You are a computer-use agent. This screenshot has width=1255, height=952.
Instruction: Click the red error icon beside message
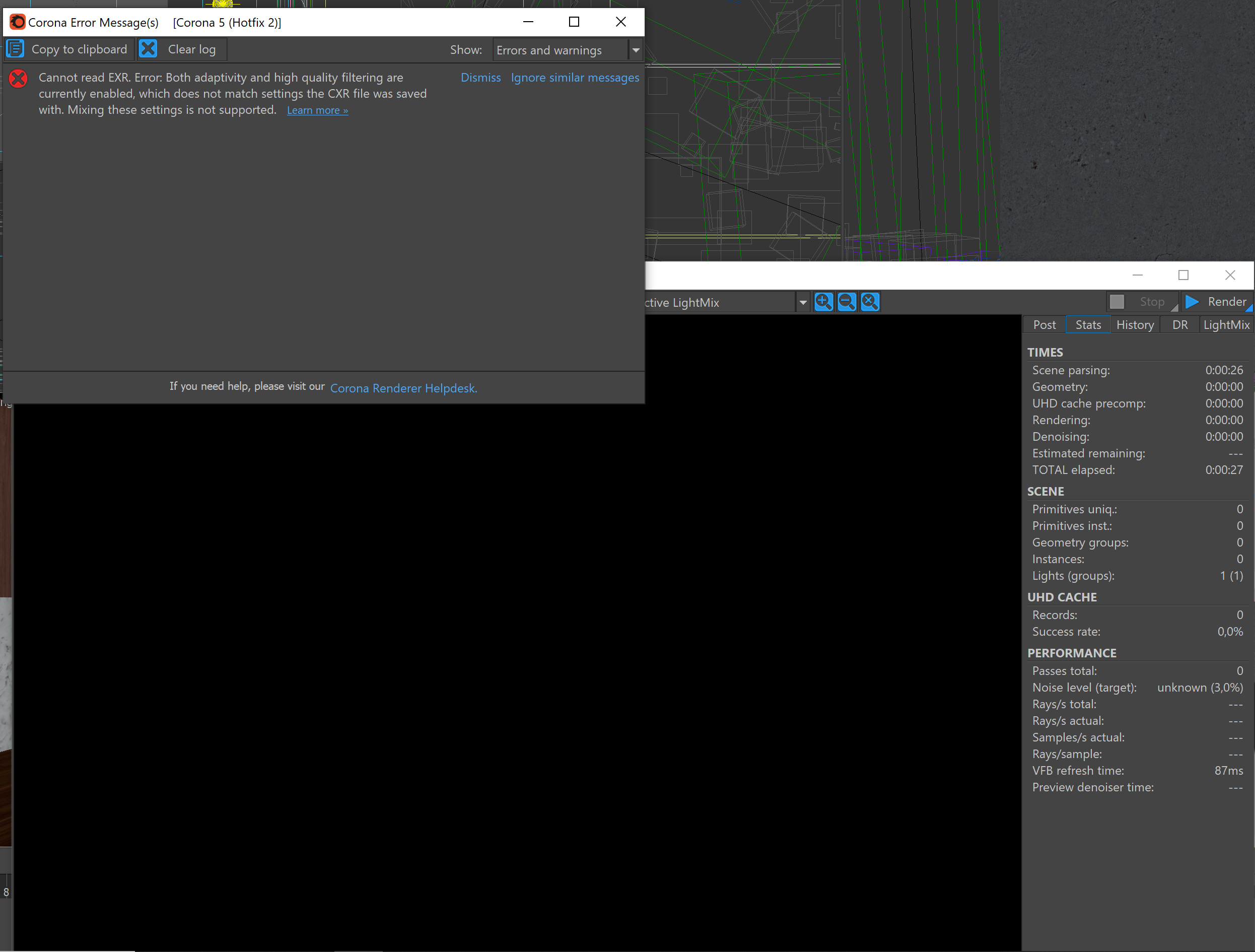point(18,78)
